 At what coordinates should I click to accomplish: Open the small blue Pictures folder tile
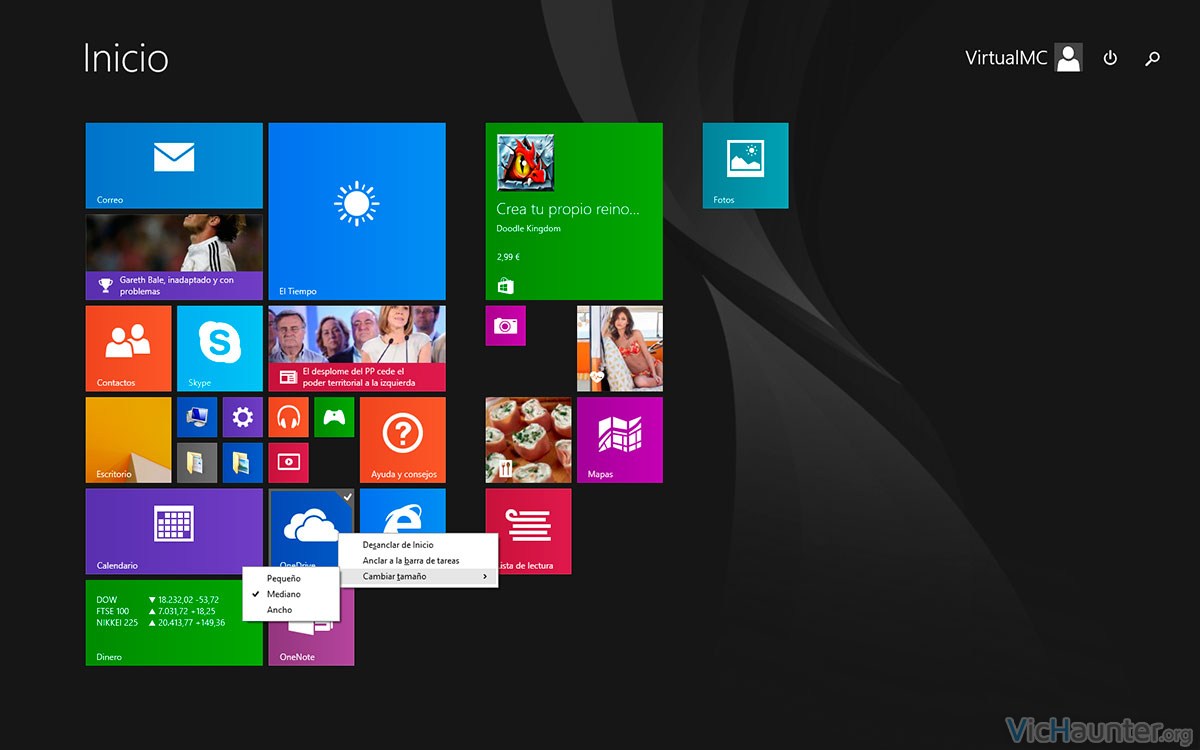pos(243,463)
